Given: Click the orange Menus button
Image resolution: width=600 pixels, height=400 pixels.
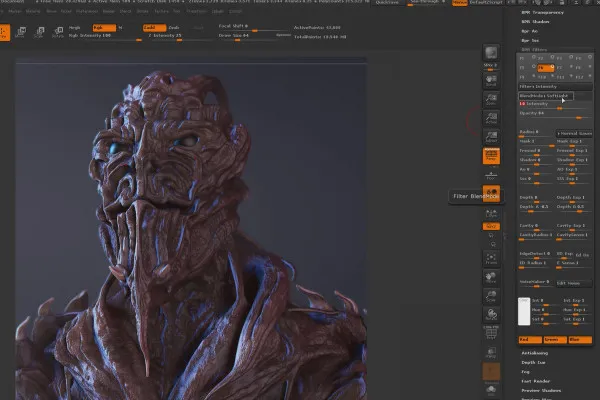Looking at the screenshot, I should (x=460, y=2).
